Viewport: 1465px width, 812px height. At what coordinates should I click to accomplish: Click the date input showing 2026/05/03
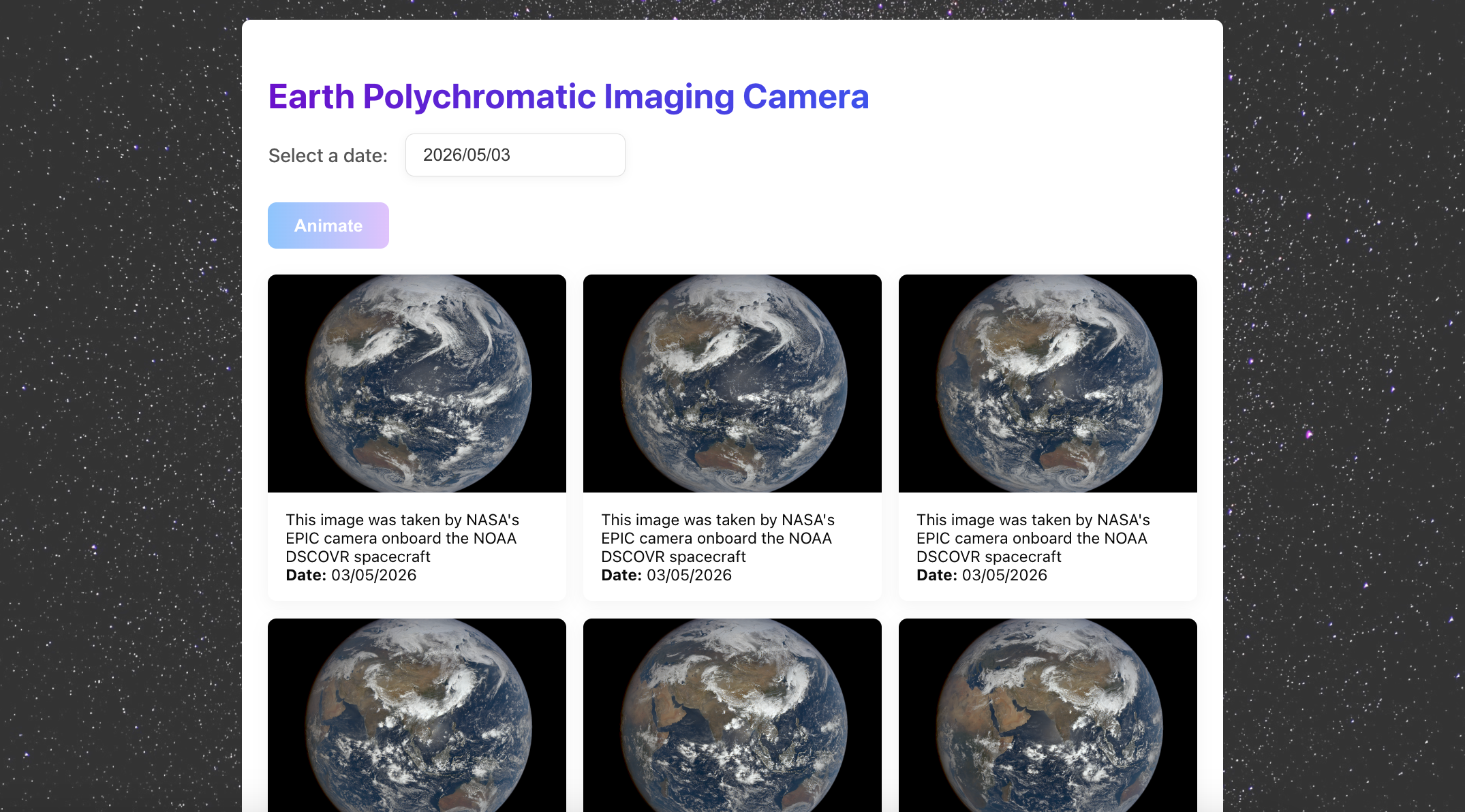tap(515, 155)
